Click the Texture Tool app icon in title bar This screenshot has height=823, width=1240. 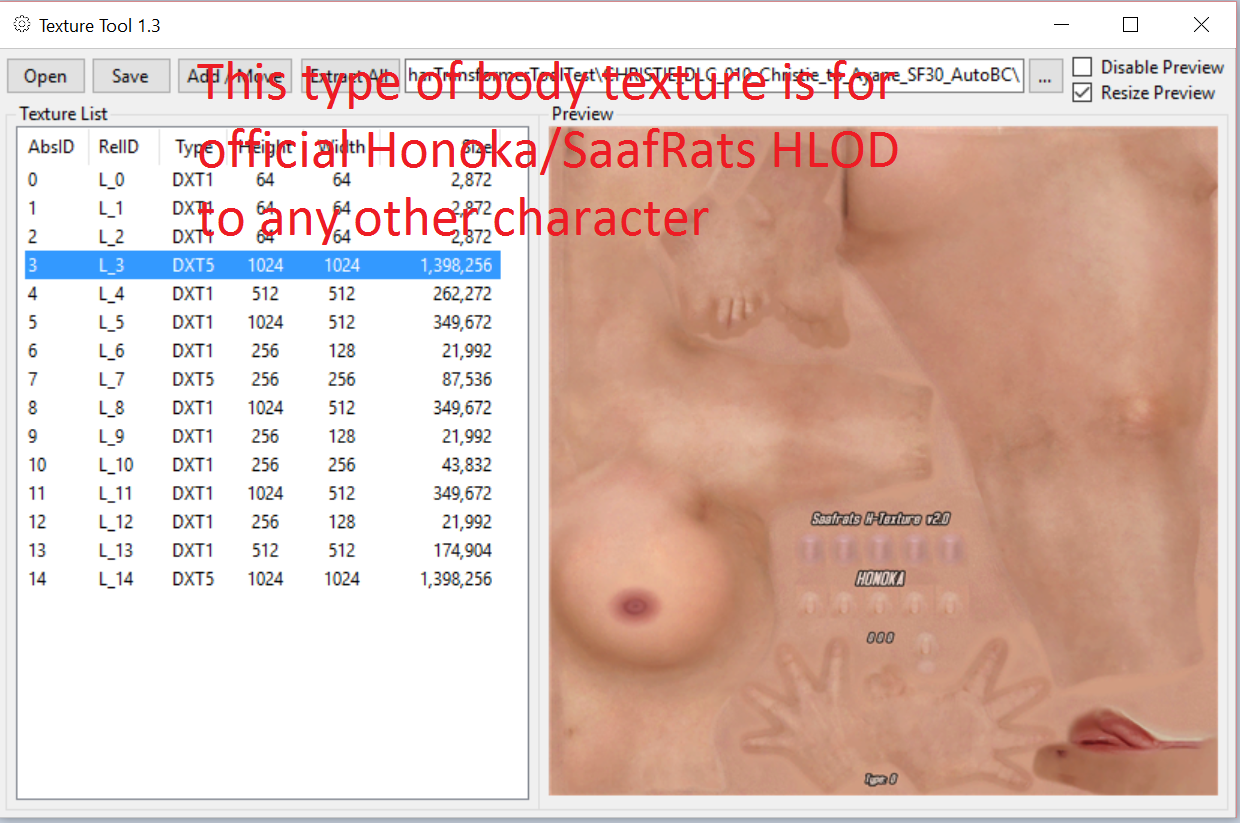point(21,25)
